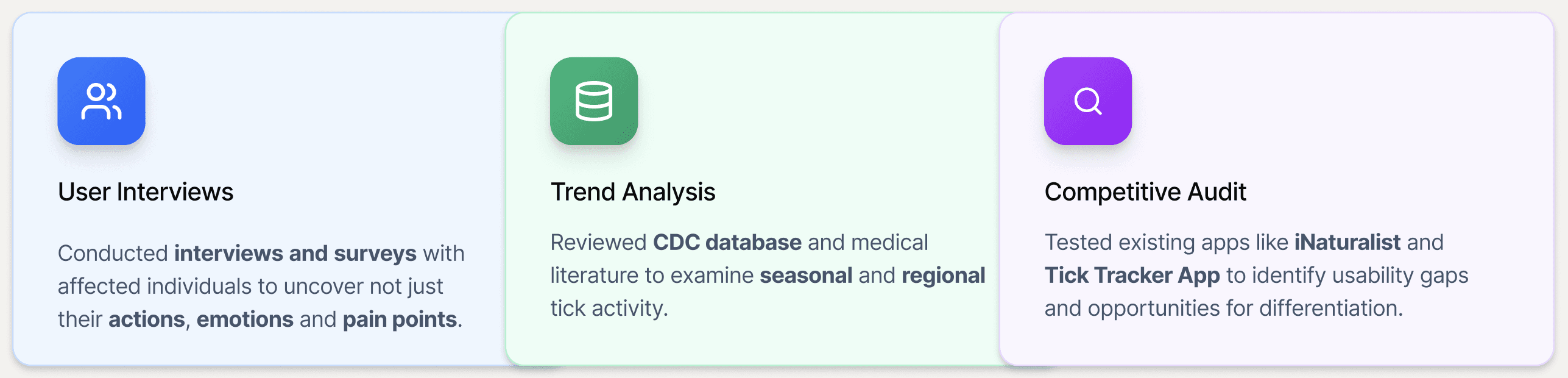Click bold word 'actions'
The image size is (1568, 378).
147,319
